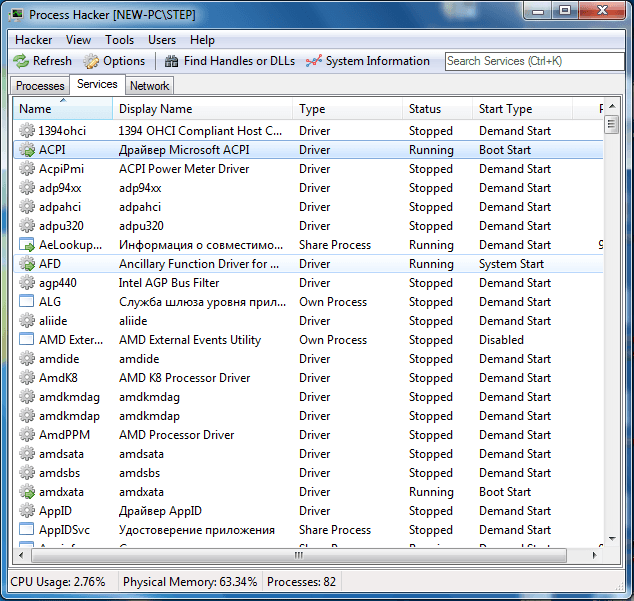Select the amdsata service name
Viewport: 634px width, 601px height.
61,454
